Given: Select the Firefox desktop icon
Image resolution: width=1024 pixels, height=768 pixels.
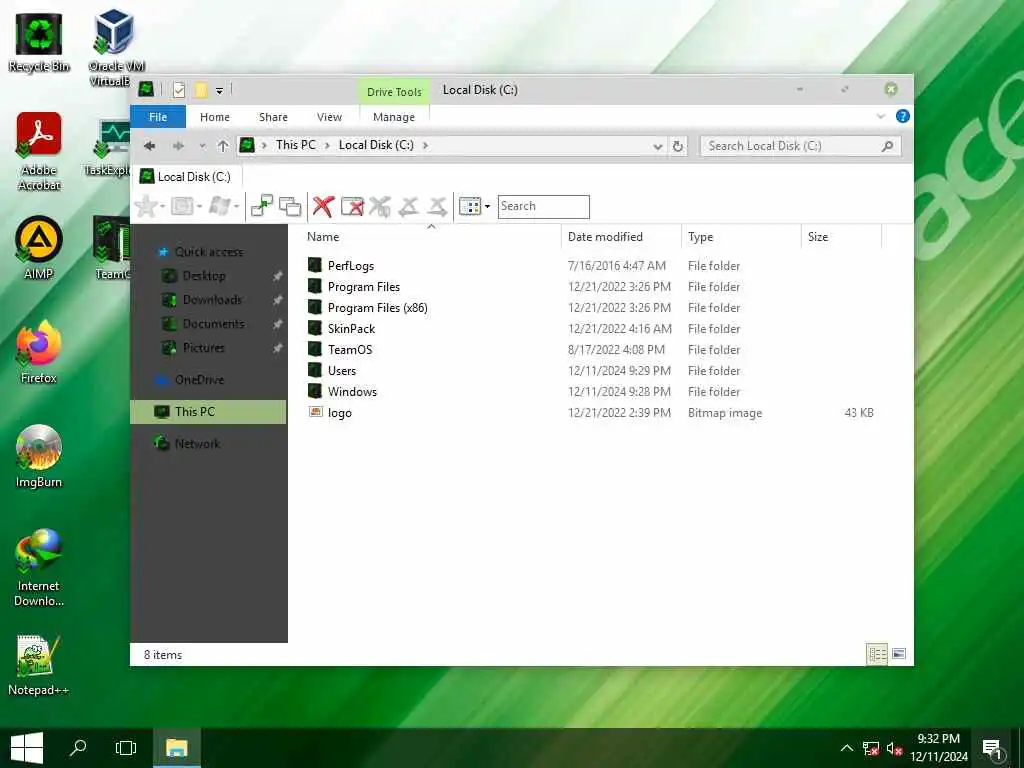Looking at the screenshot, I should coord(39,351).
